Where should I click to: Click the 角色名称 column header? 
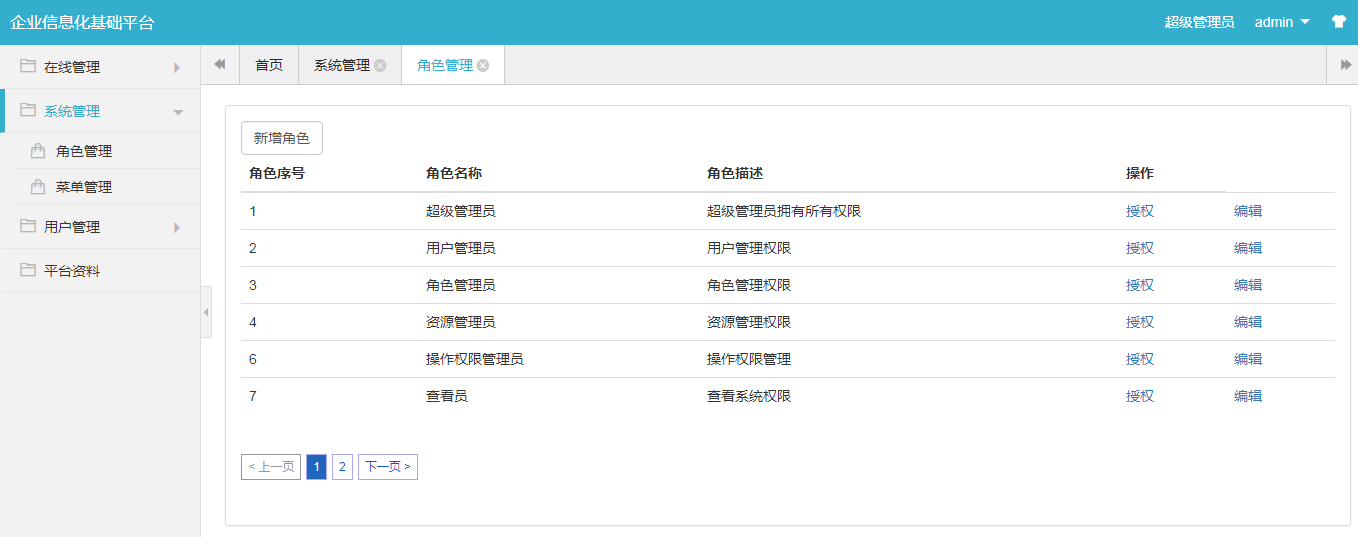(x=454, y=173)
